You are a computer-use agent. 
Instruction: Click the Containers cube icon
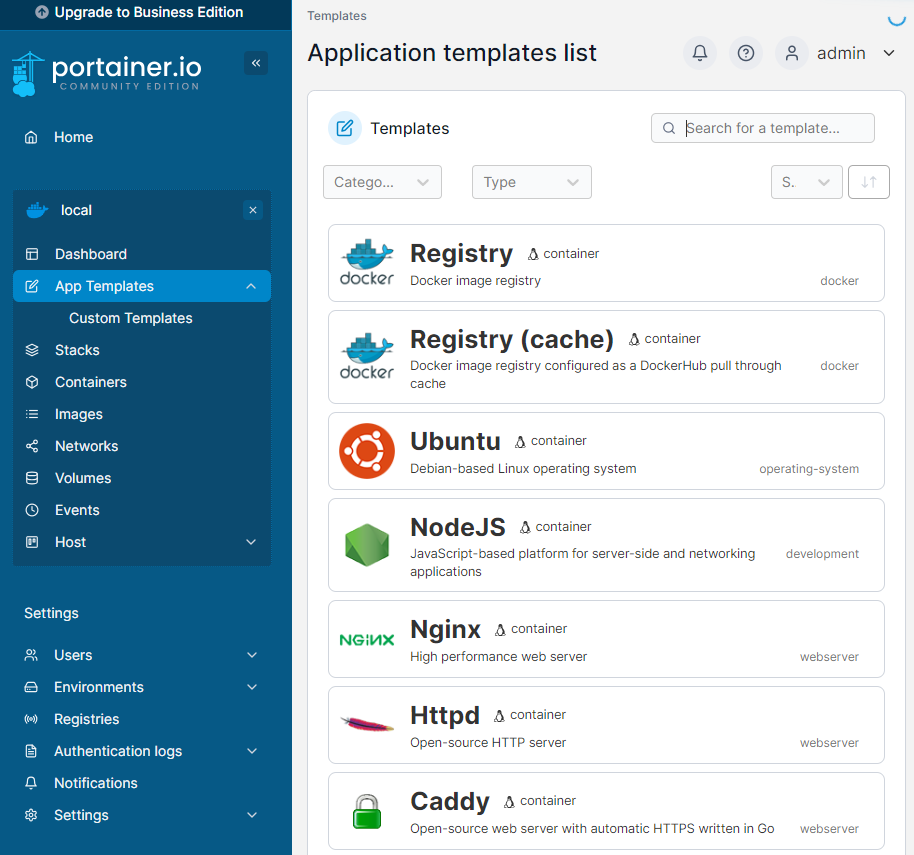coord(32,382)
